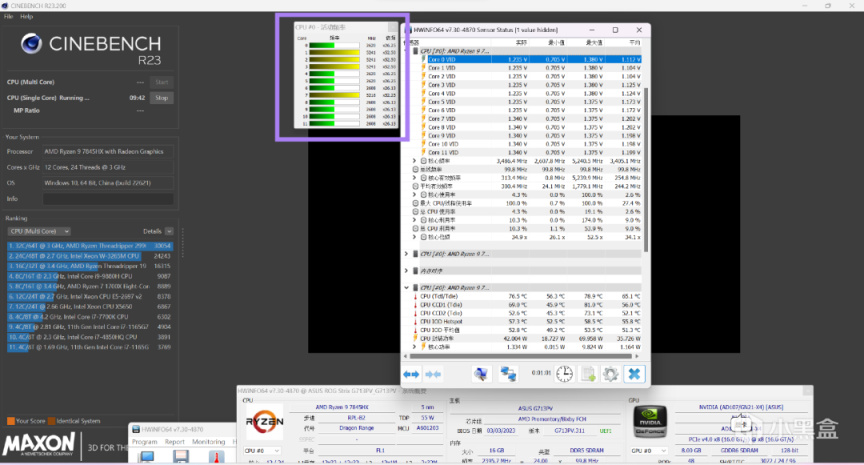
Task: Select ranking entry 4, the Intel Core i9-9880H
Action: tap(89, 277)
